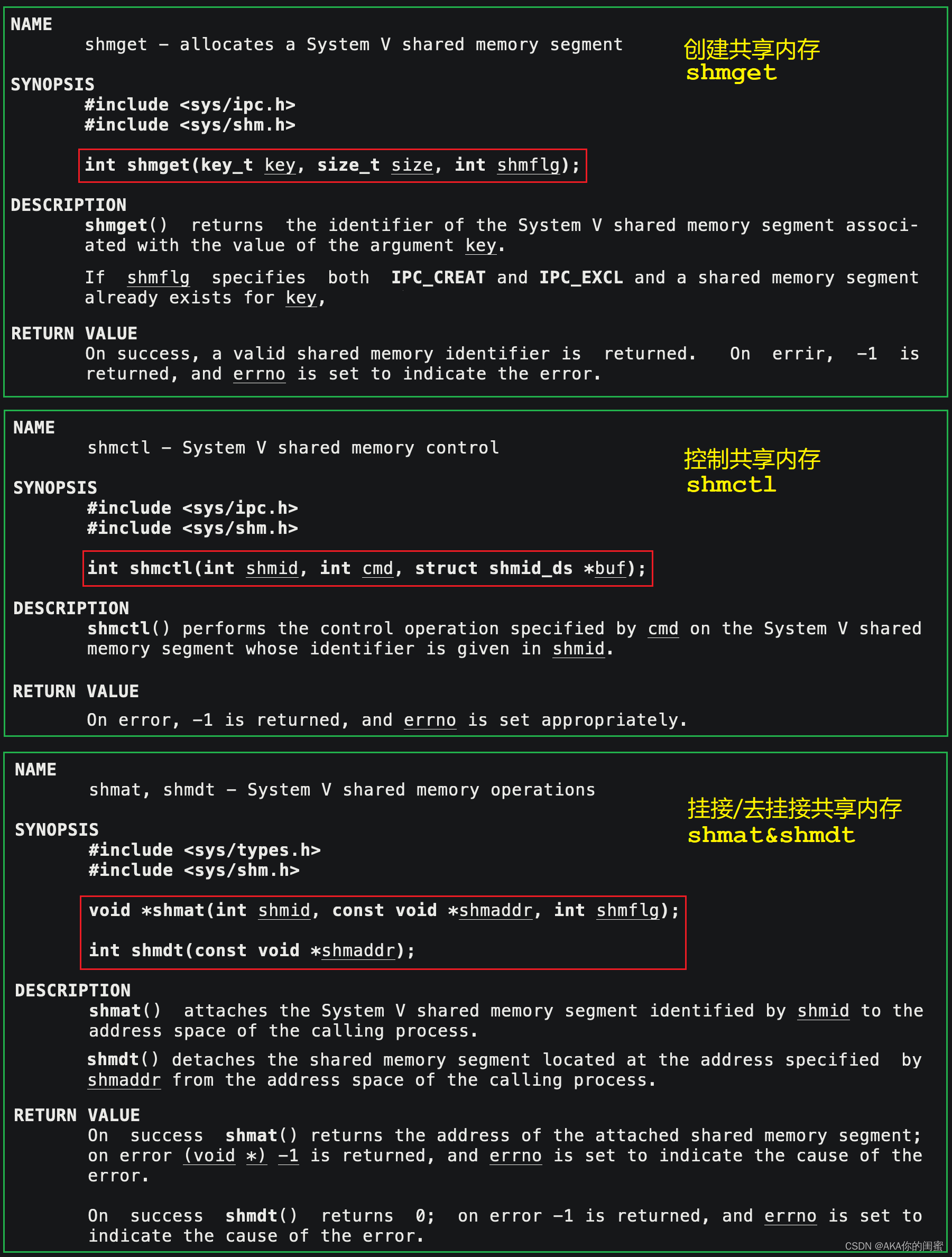
Task: Click the 控制共享内存 Chinese heading
Action: (x=752, y=459)
